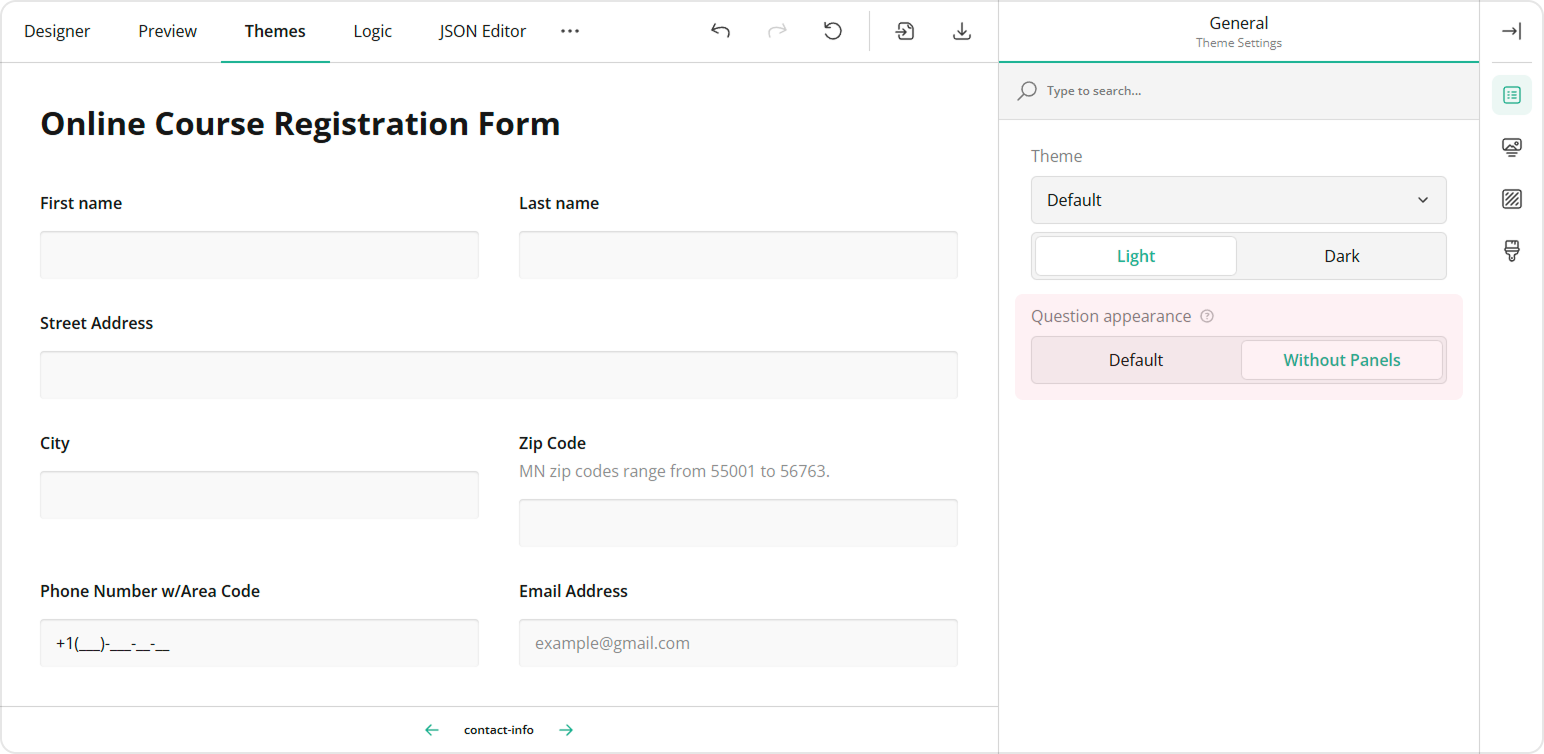Undo the last theme change

(x=720, y=31)
